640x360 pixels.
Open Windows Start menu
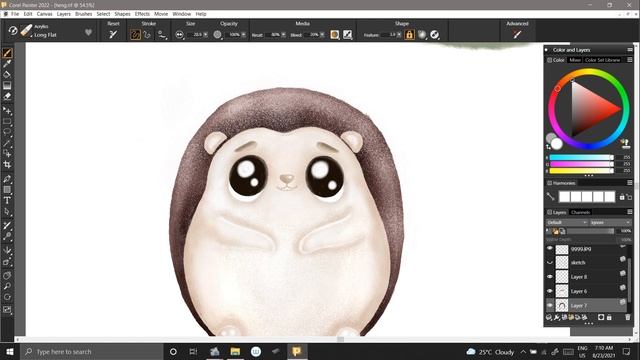(x=10, y=351)
